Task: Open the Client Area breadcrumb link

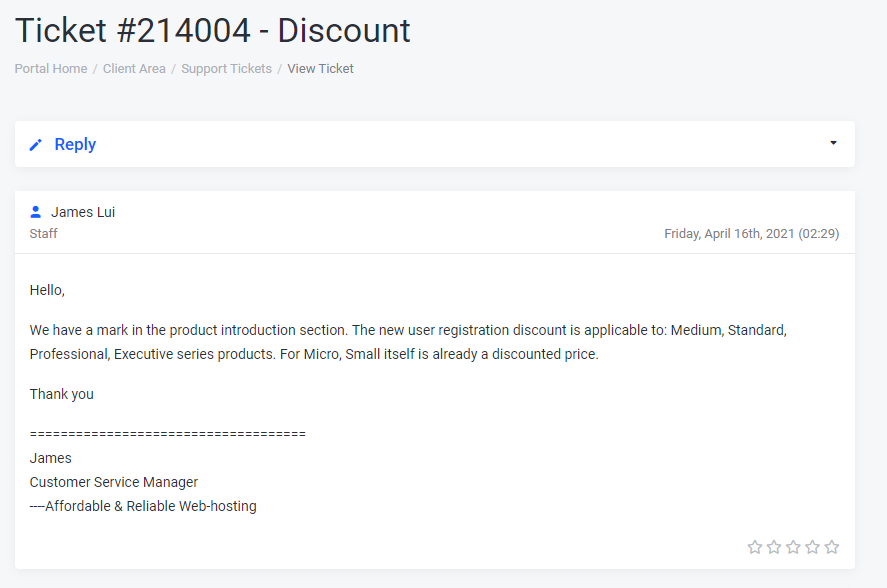Action: pos(134,69)
